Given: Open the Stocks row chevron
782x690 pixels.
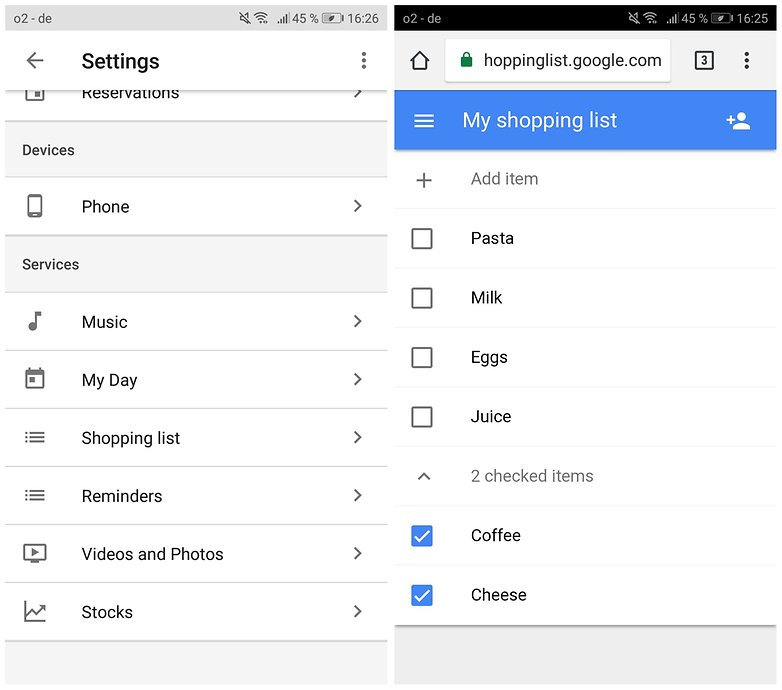Looking at the screenshot, I should [x=358, y=611].
